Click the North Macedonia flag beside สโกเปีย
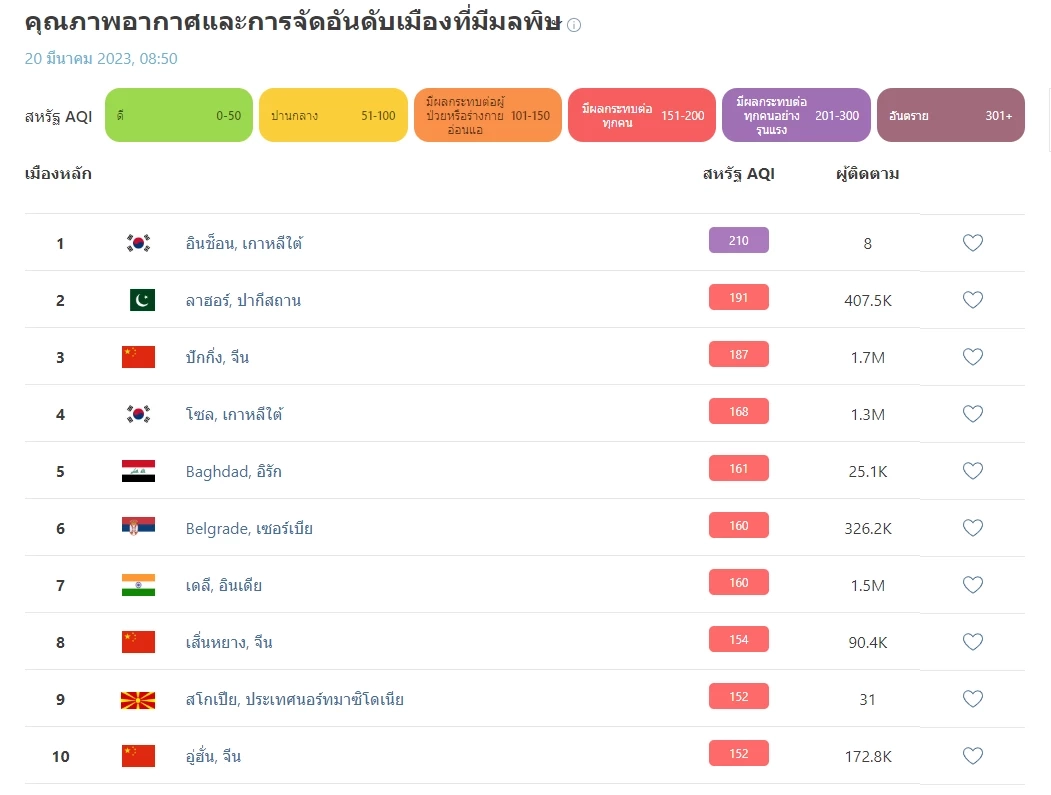The height and width of the screenshot is (795, 1051). [x=137, y=700]
